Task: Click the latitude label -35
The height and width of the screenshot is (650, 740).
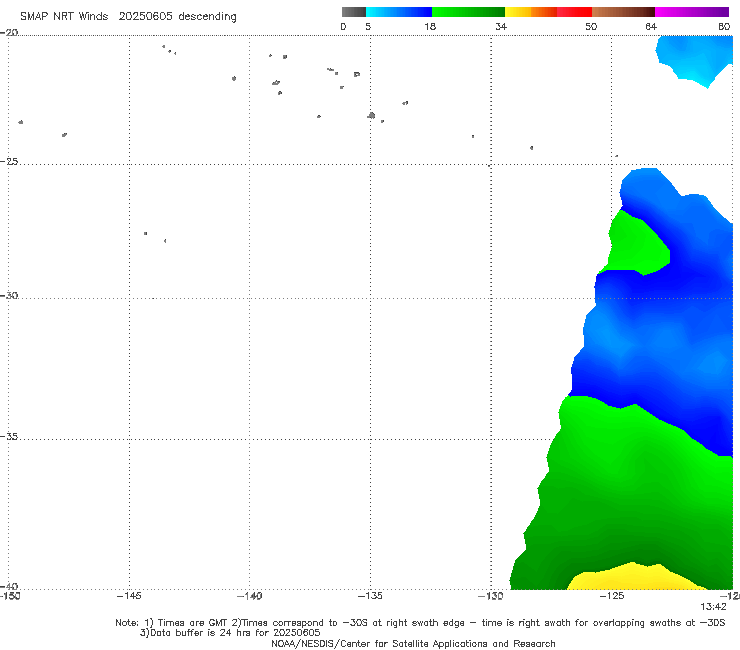Action: pos(9,436)
